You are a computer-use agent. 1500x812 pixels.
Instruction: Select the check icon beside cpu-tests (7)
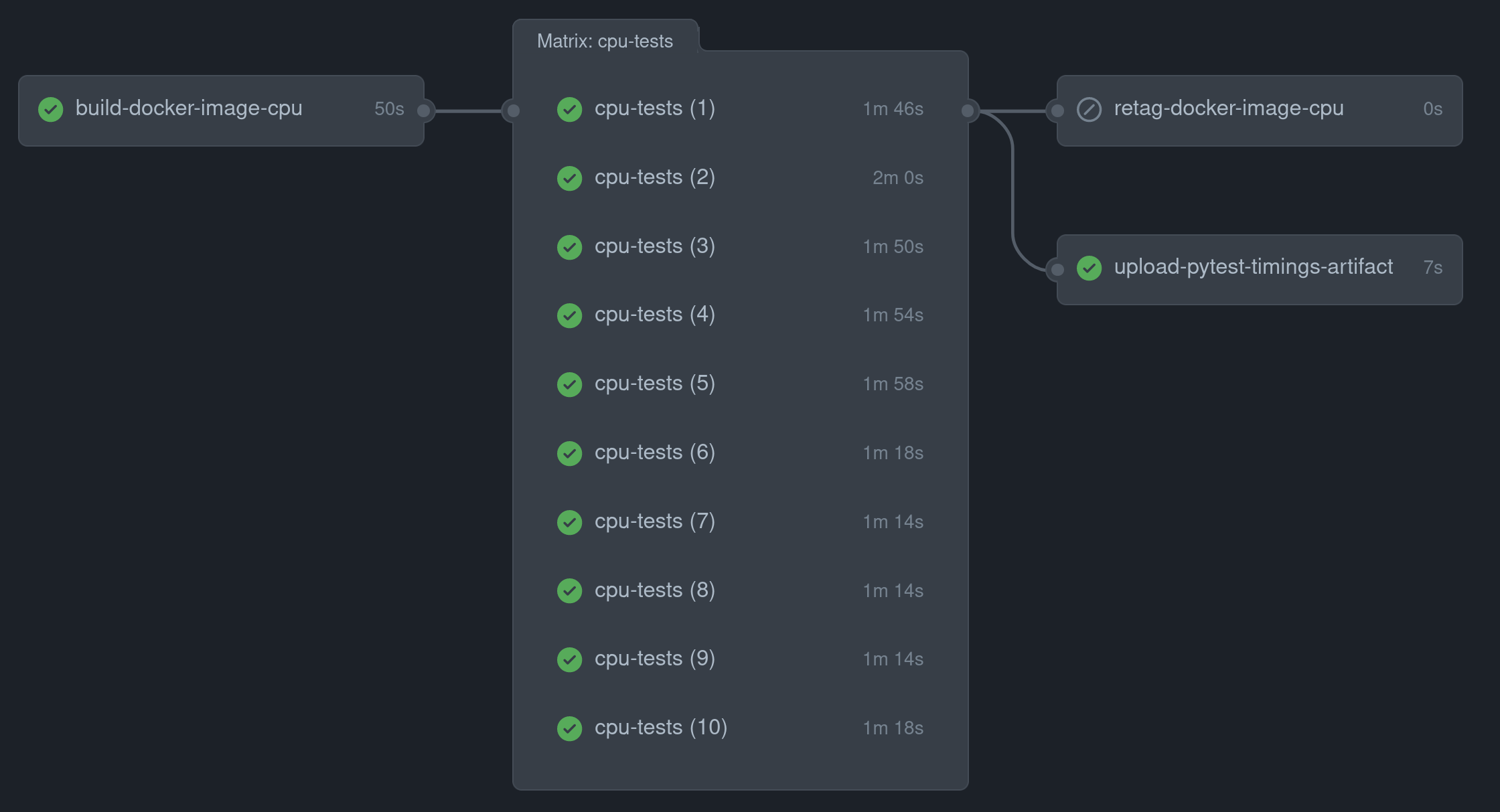pos(570,522)
